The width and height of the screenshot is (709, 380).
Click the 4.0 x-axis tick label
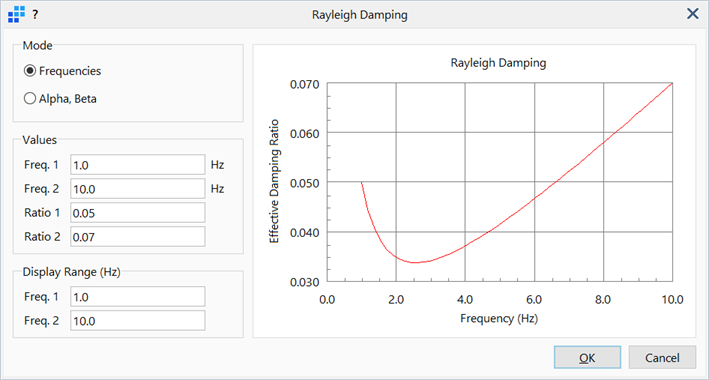[465, 299]
